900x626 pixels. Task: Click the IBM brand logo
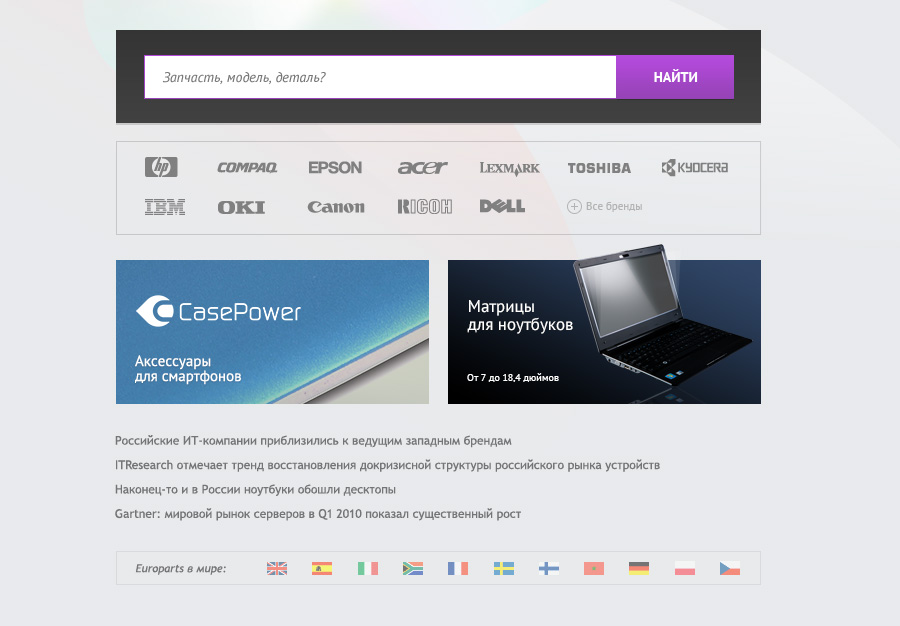(x=165, y=207)
